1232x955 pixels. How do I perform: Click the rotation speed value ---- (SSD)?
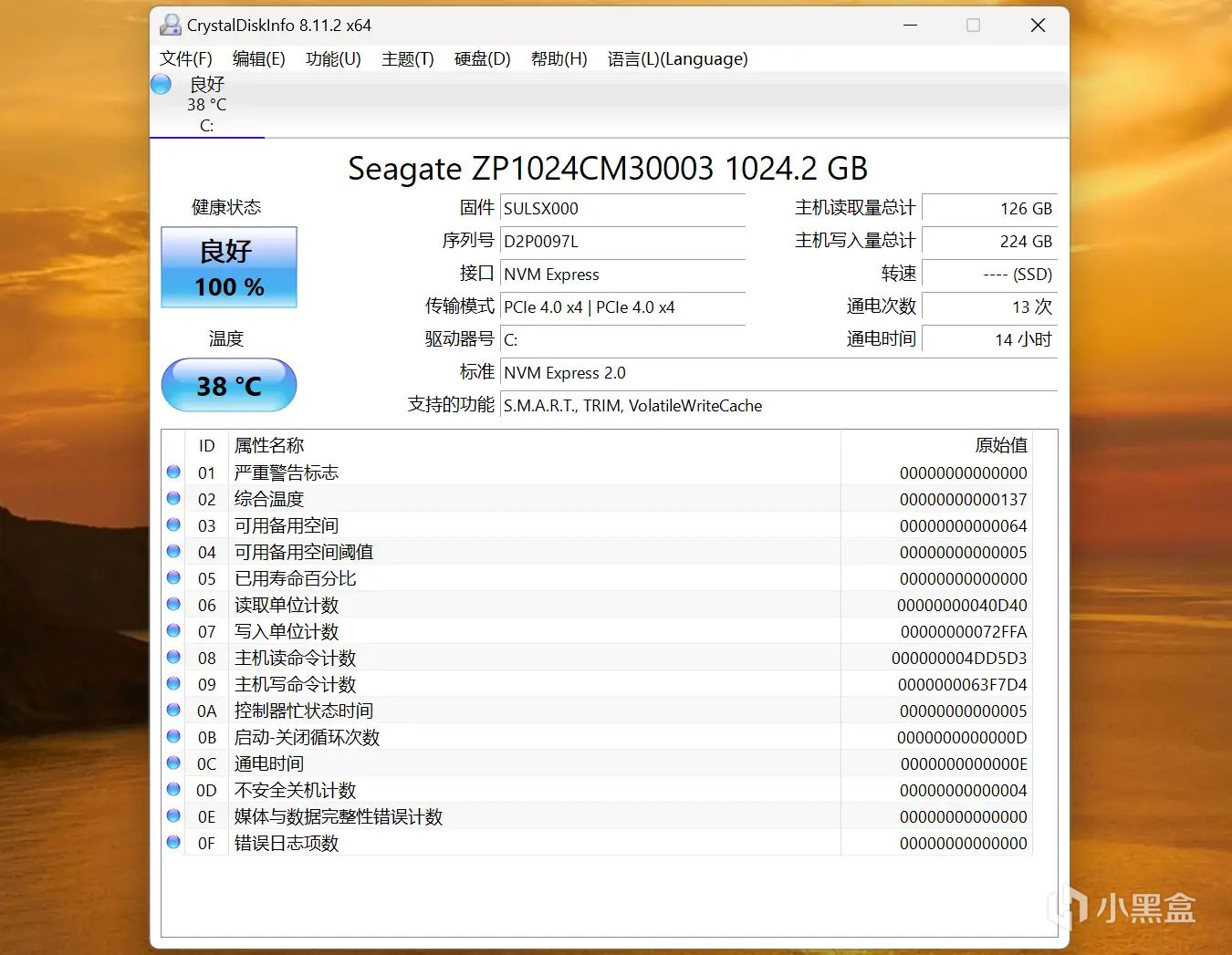point(990,274)
